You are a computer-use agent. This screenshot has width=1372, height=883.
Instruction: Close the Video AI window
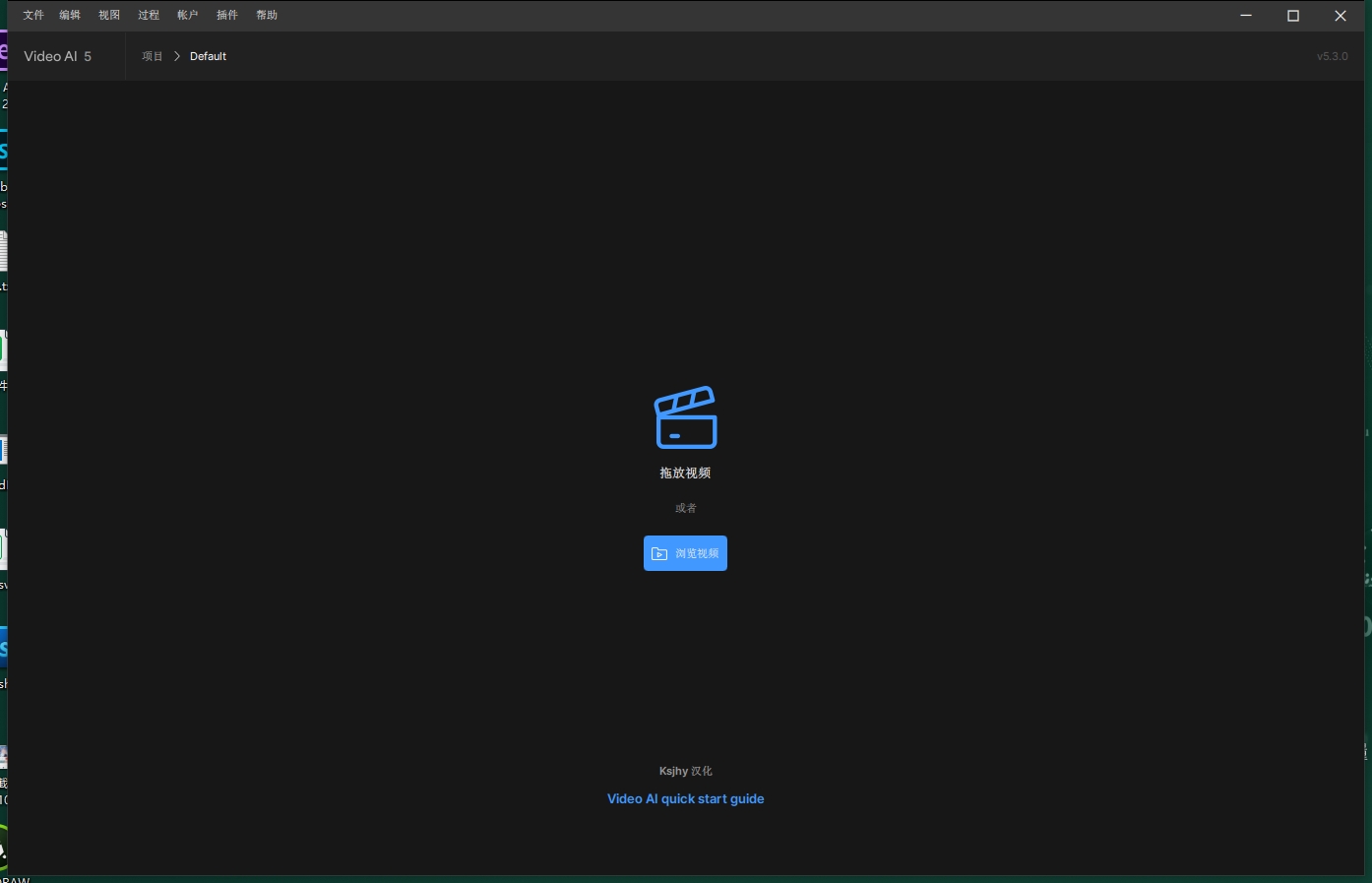pos(1341,16)
